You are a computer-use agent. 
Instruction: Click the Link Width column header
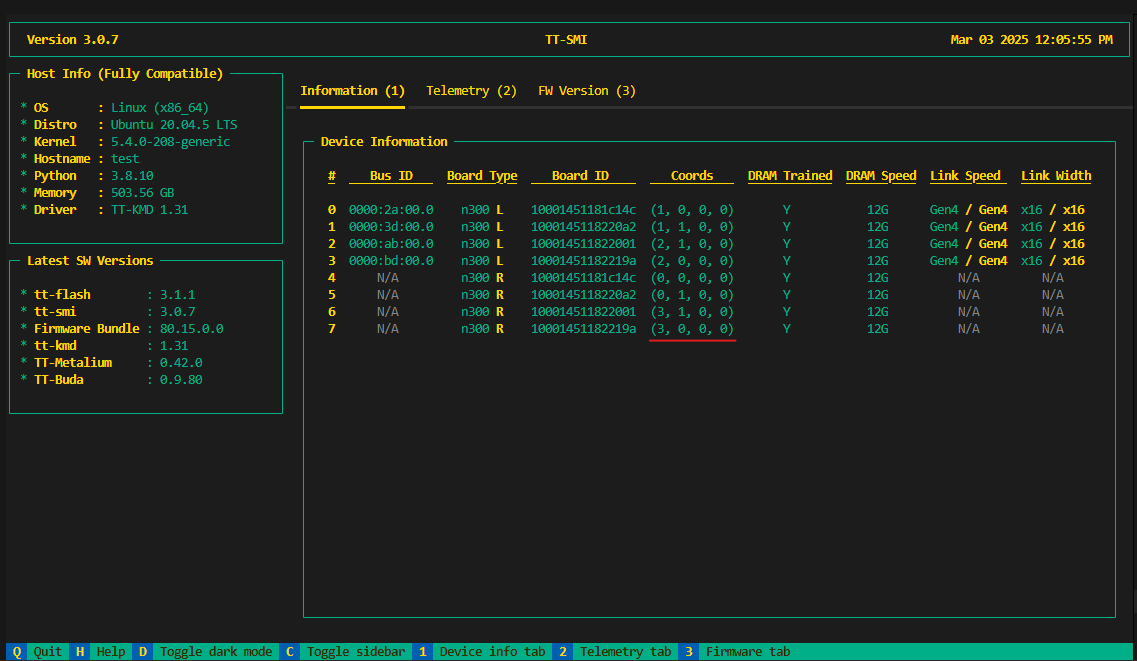[1056, 176]
